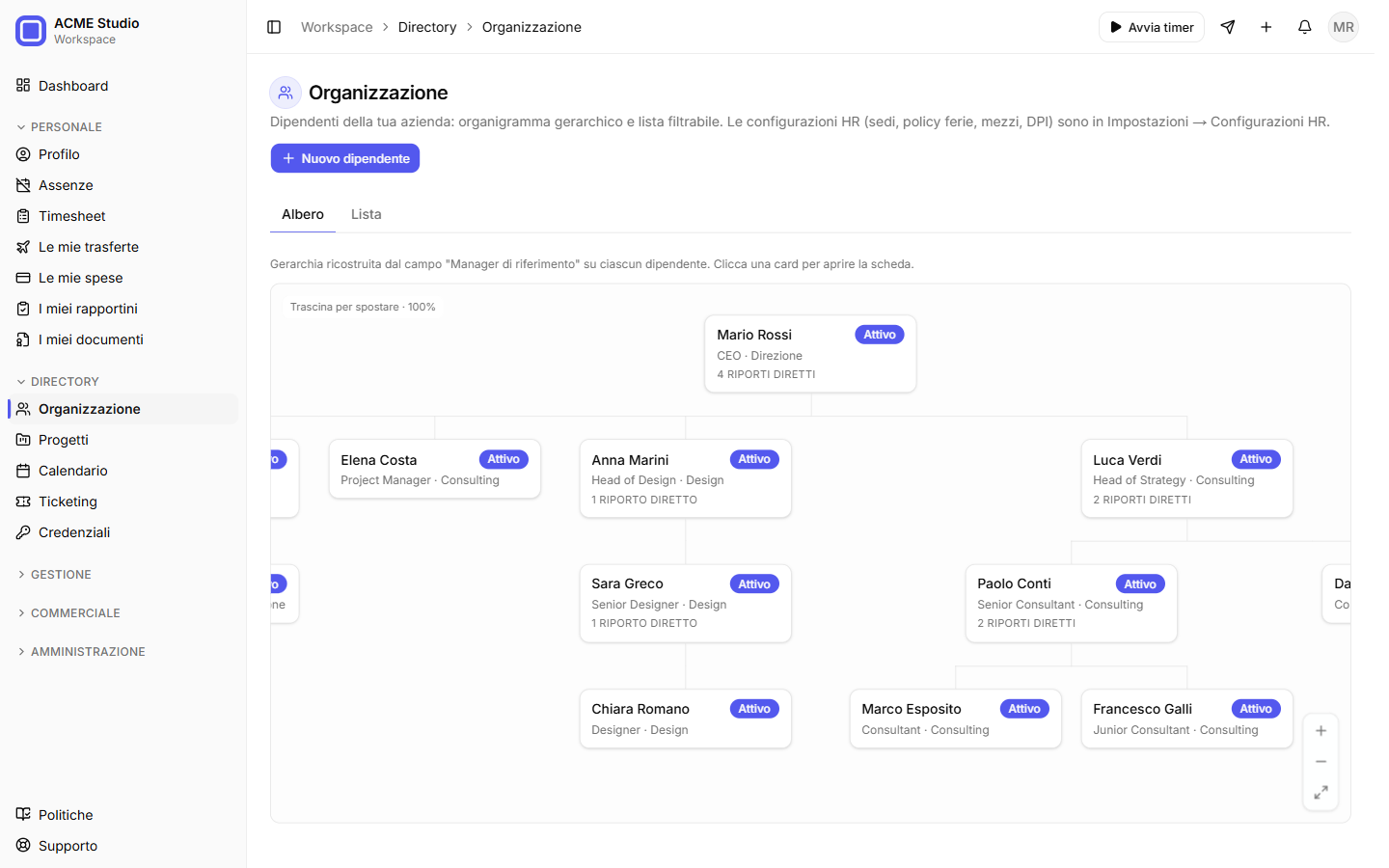Click the paper plane send icon

coord(1228,27)
